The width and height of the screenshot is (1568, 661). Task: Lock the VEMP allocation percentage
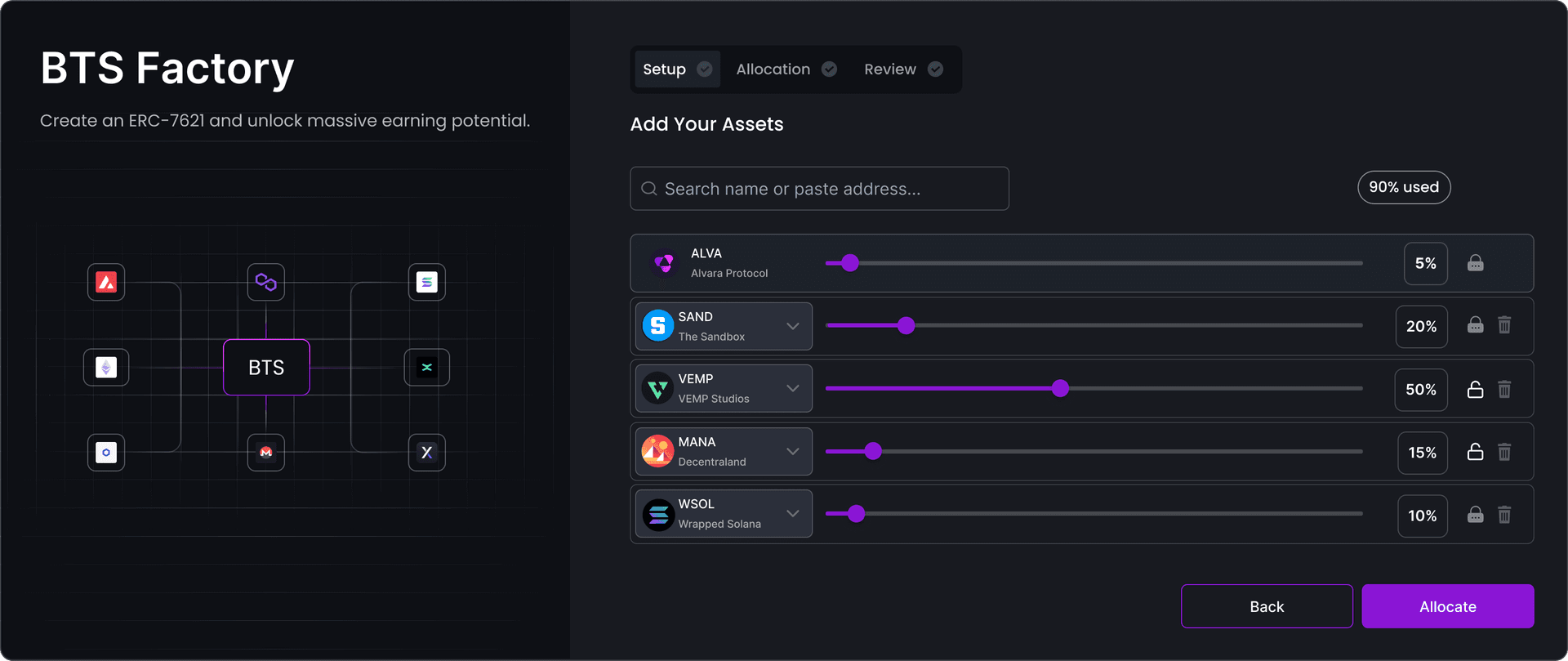tap(1475, 389)
